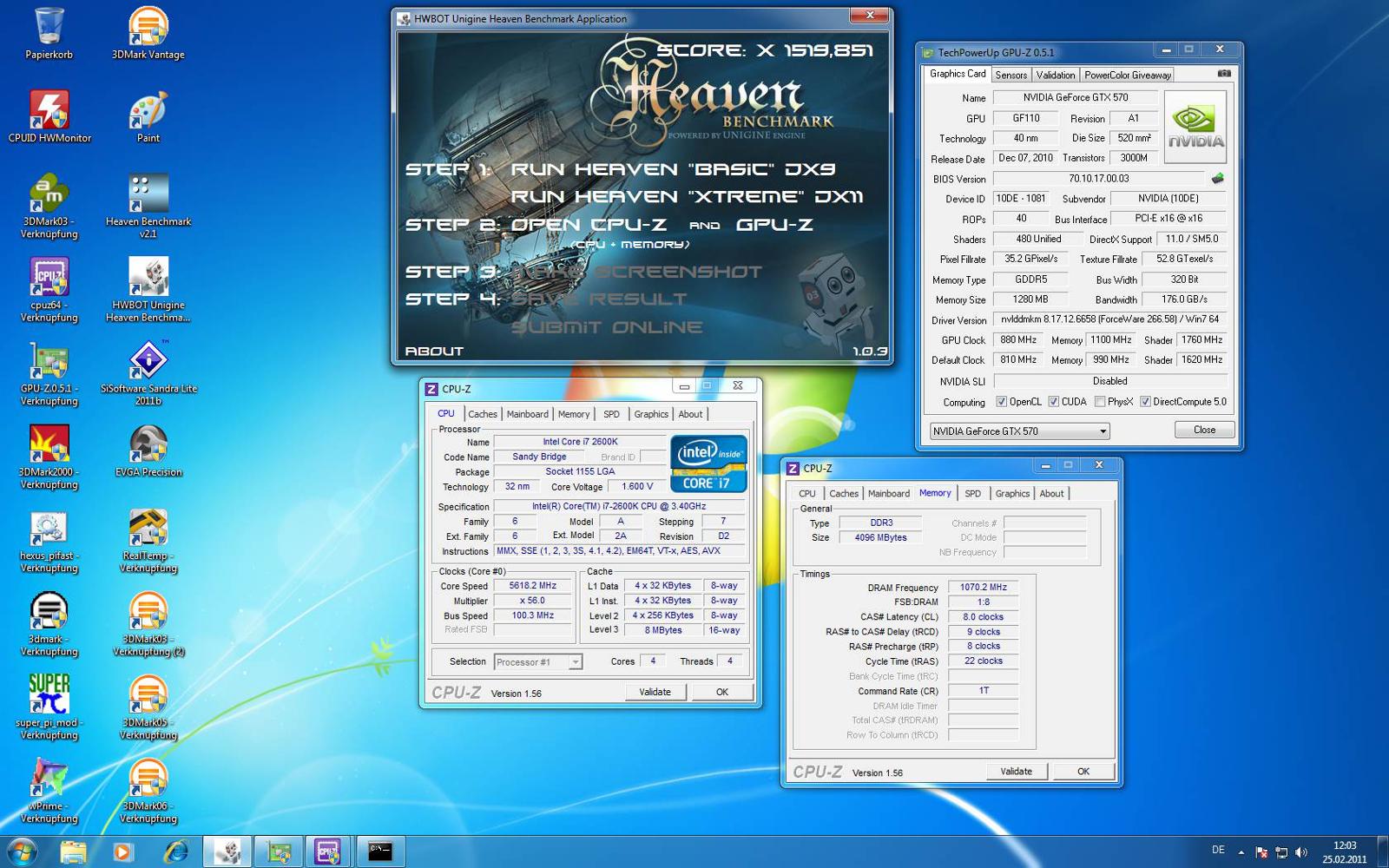Select the Heaven Benchmark v2.1 desktop icon
1389x868 pixels.
point(148,206)
